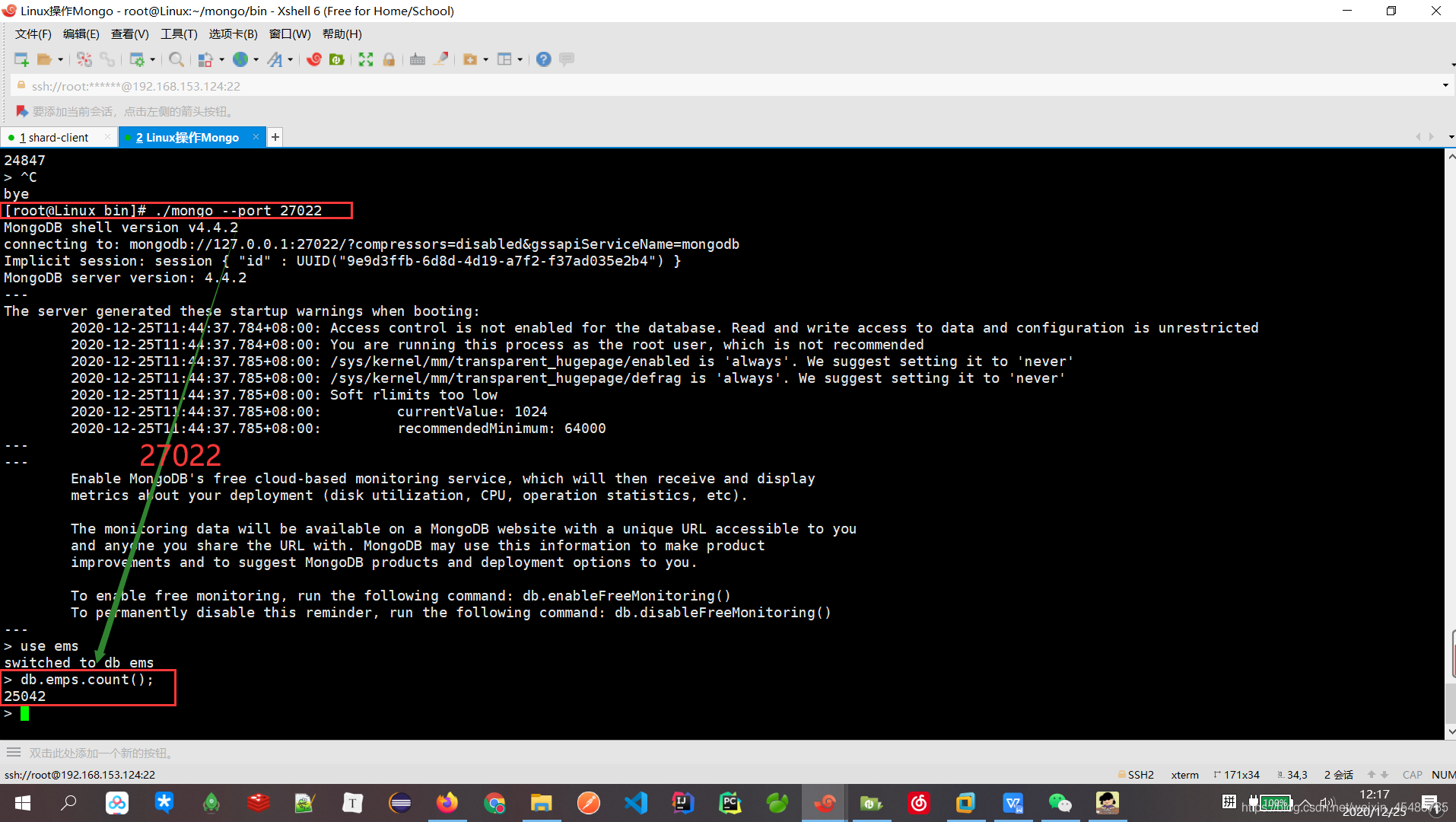The image size is (1456, 822).
Task: Select the 2 Linux操作Mongo tab
Action: (x=188, y=138)
